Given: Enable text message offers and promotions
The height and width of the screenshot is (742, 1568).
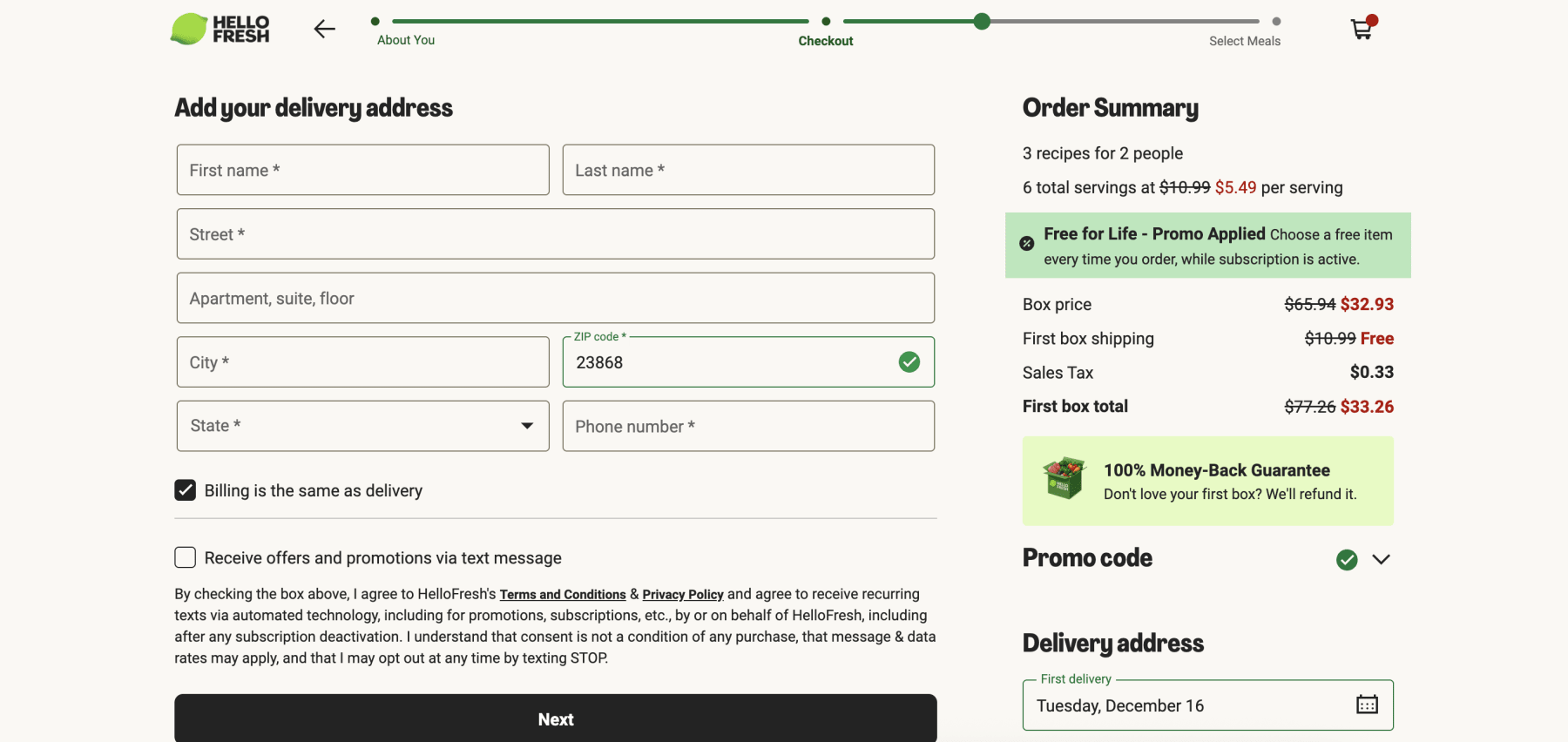Looking at the screenshot, I should [x=186, y=557].
